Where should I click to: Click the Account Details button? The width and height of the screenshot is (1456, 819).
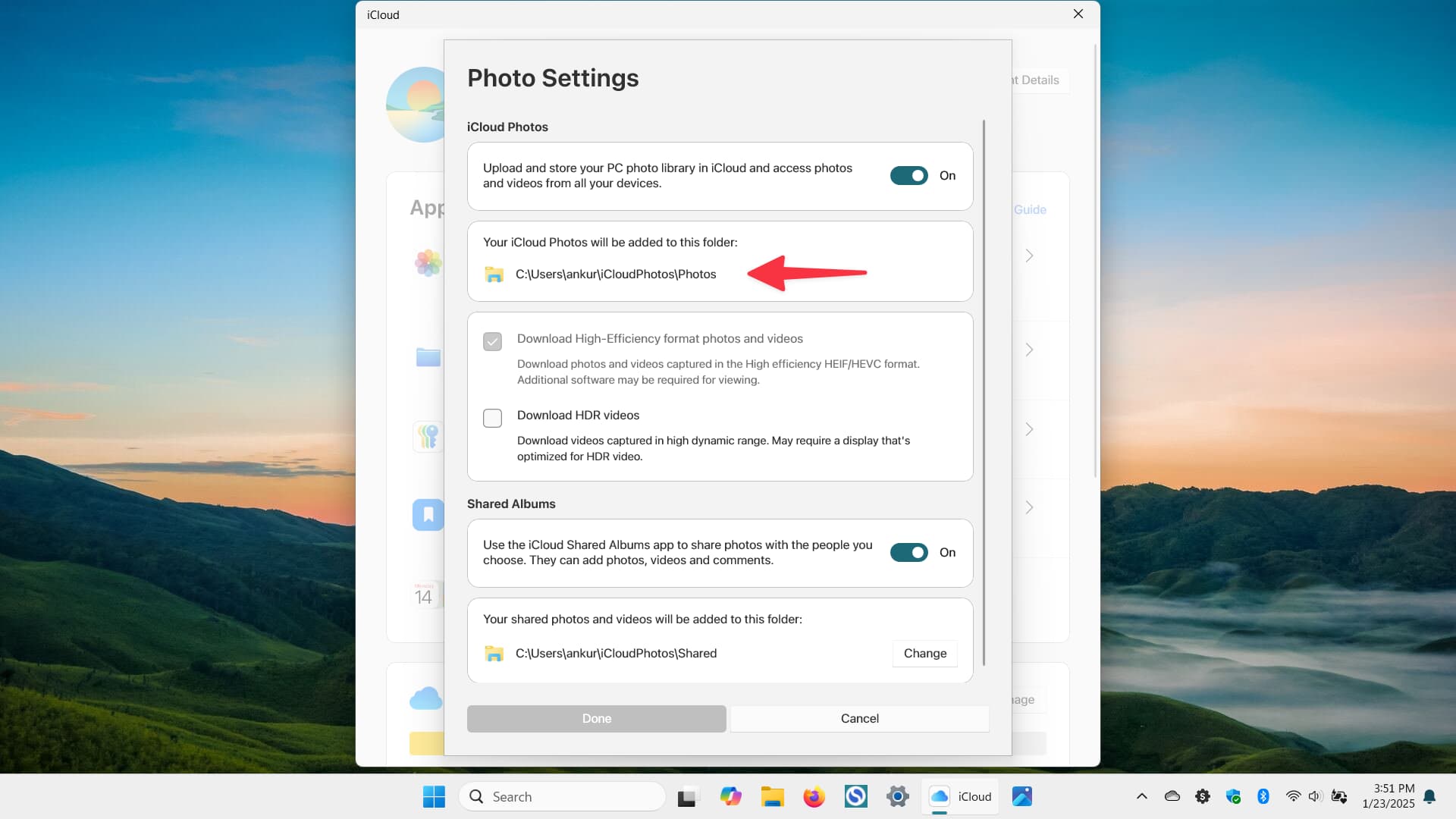1040,80
